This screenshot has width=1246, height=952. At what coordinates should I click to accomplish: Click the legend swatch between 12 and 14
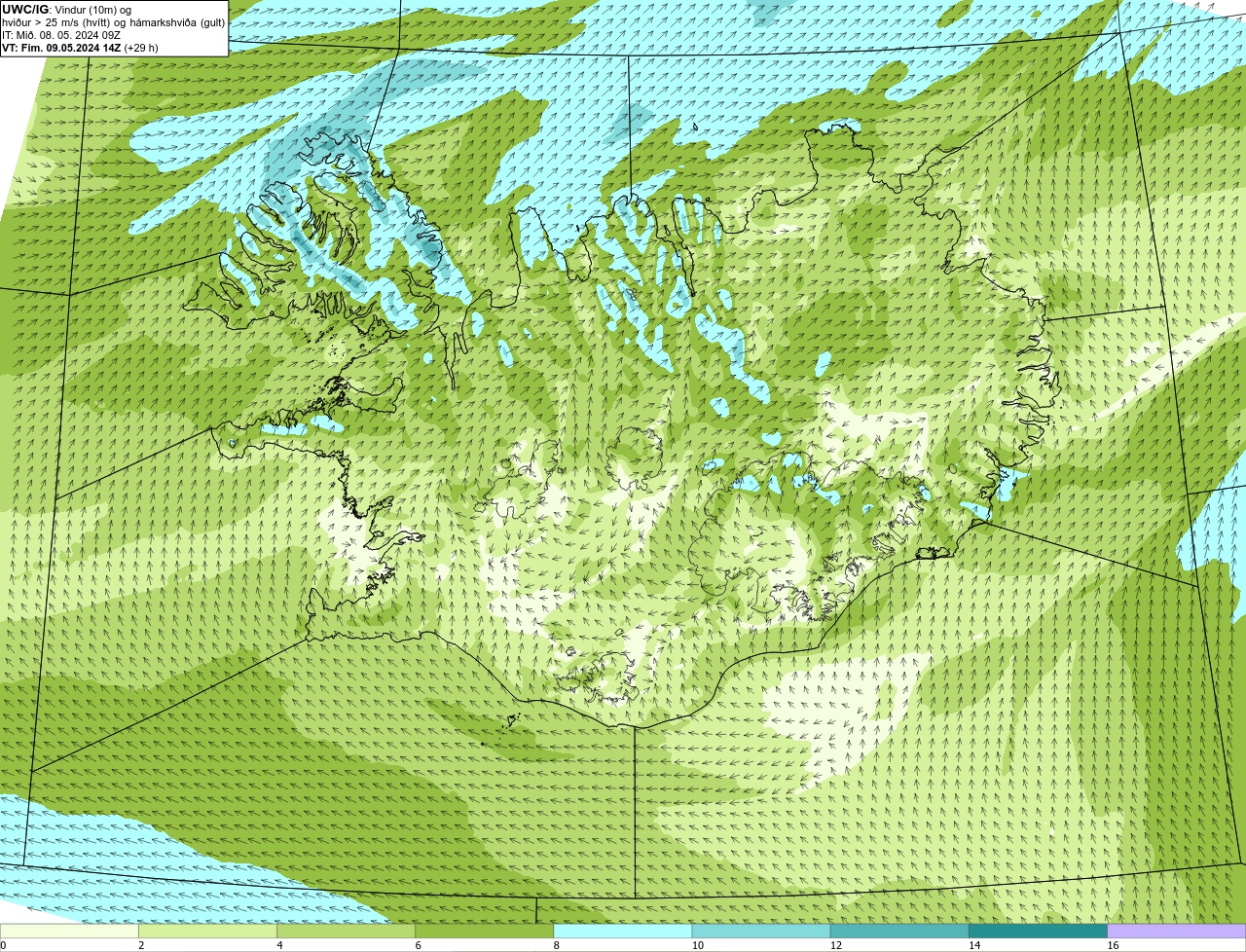(x=899, y=931)
